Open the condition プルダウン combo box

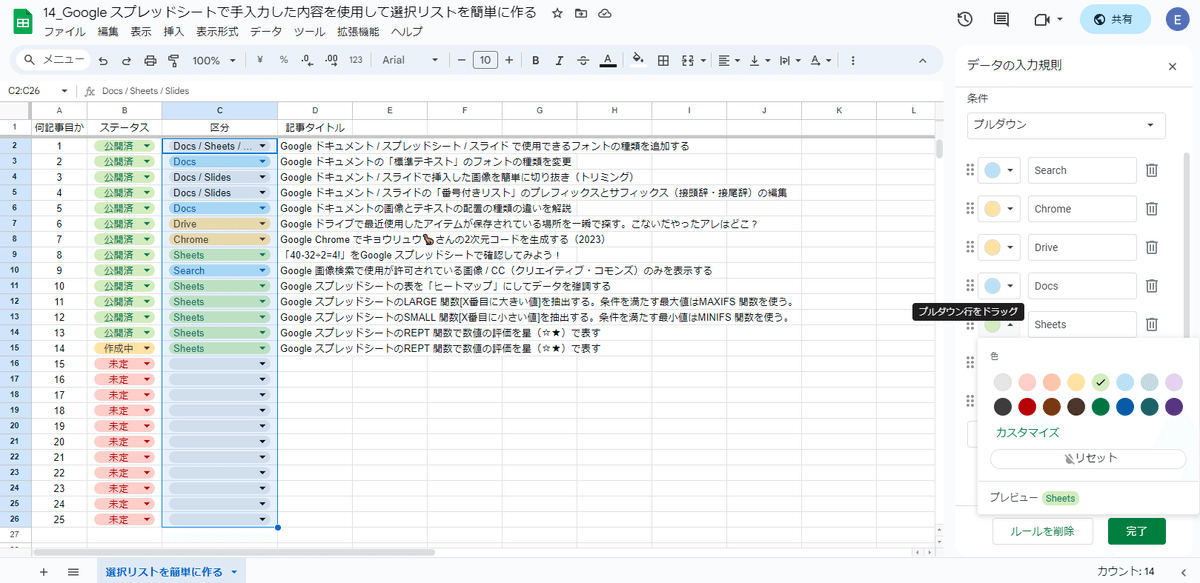tap(1066, 125)
